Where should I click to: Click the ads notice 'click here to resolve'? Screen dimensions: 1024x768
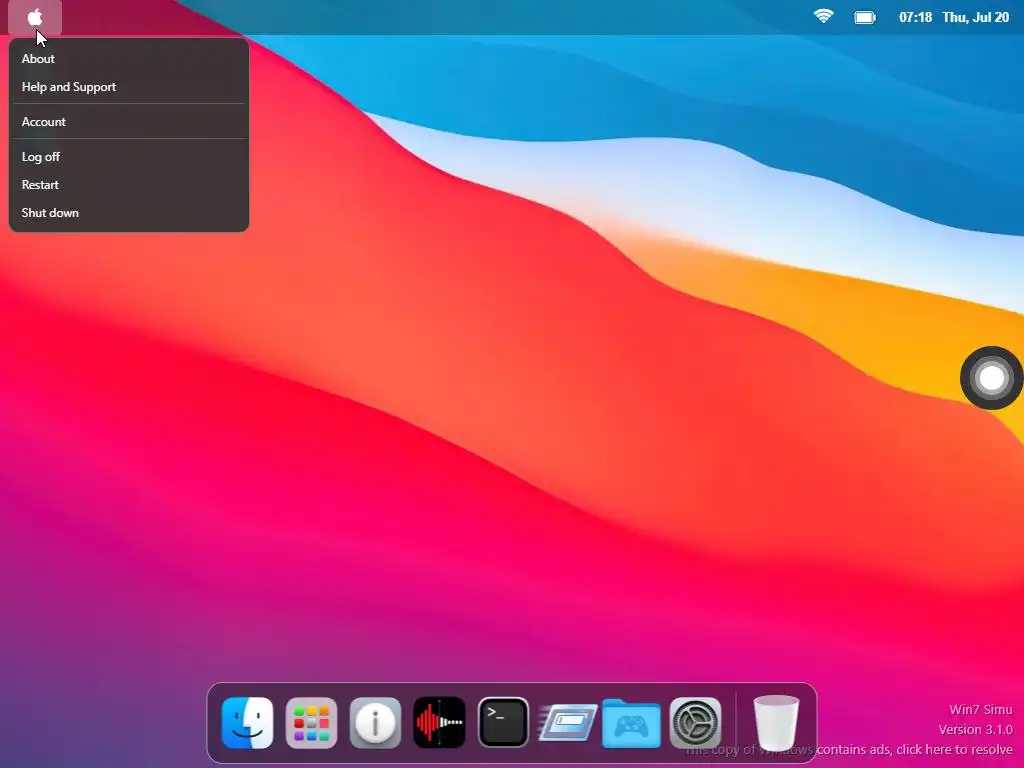pyautogui.click(x=954, y=750)
